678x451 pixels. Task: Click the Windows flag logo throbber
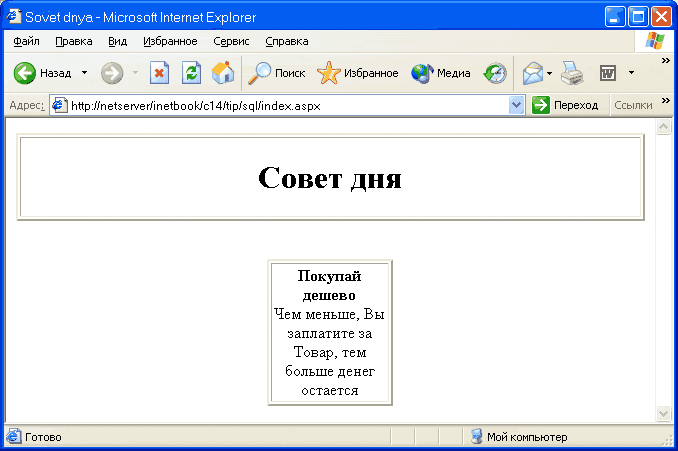click(x=654, y=42)
